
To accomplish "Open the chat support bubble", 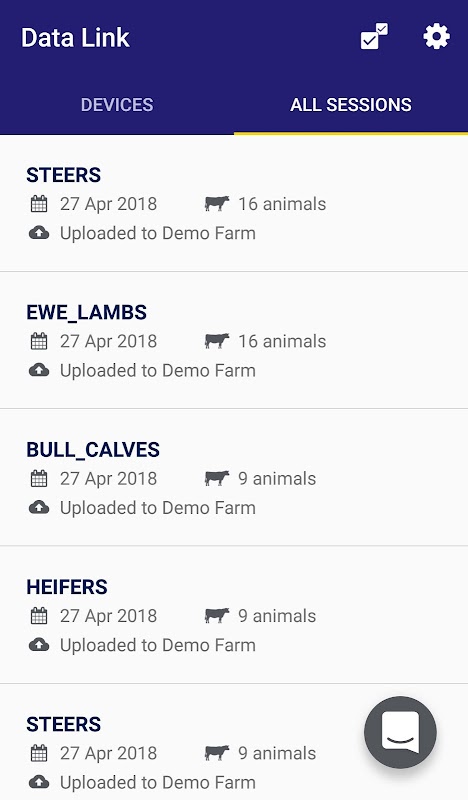I will pos(400,732).
